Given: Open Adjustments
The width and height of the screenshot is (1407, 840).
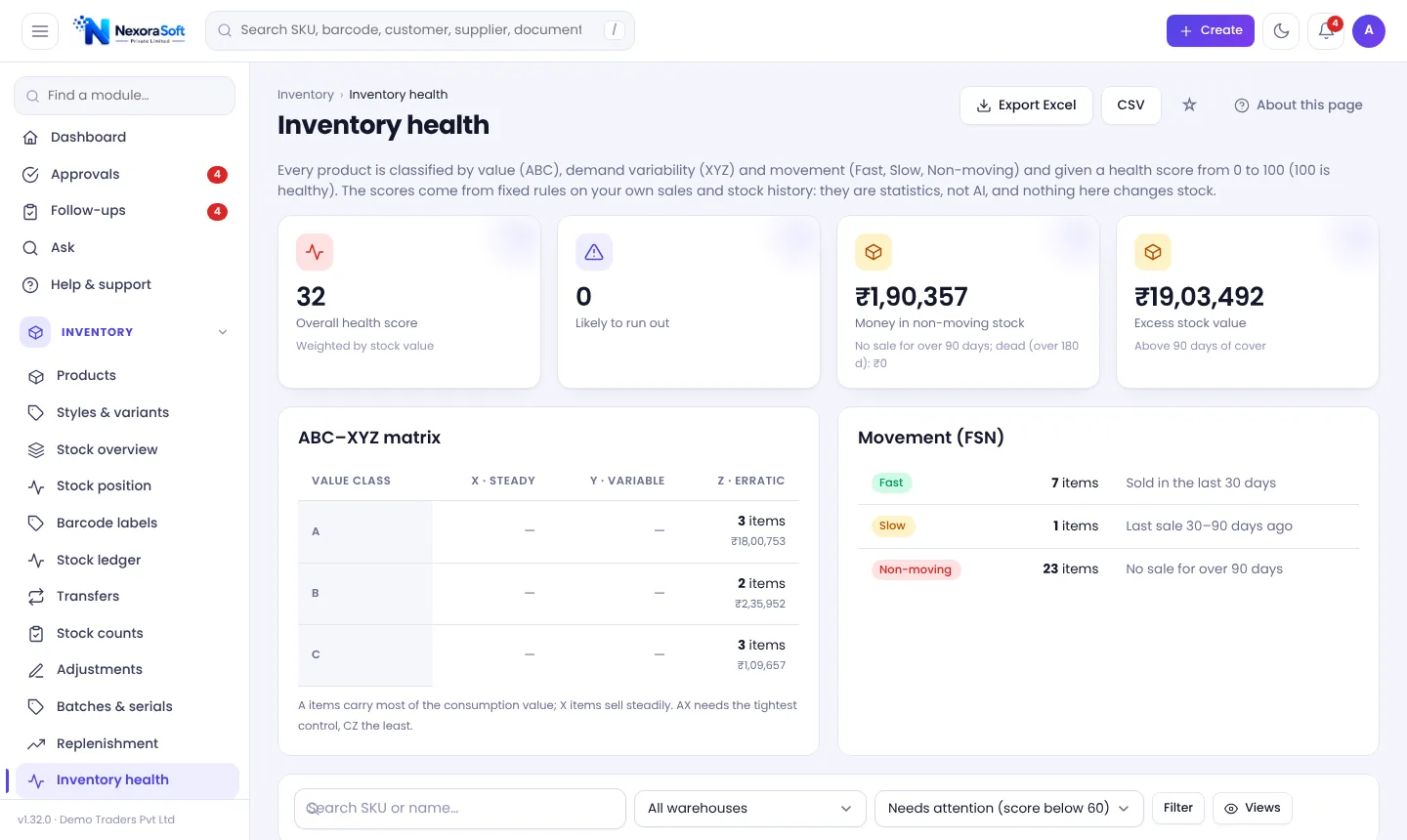Looking at the screenshot, I should (x=129, y=670).
